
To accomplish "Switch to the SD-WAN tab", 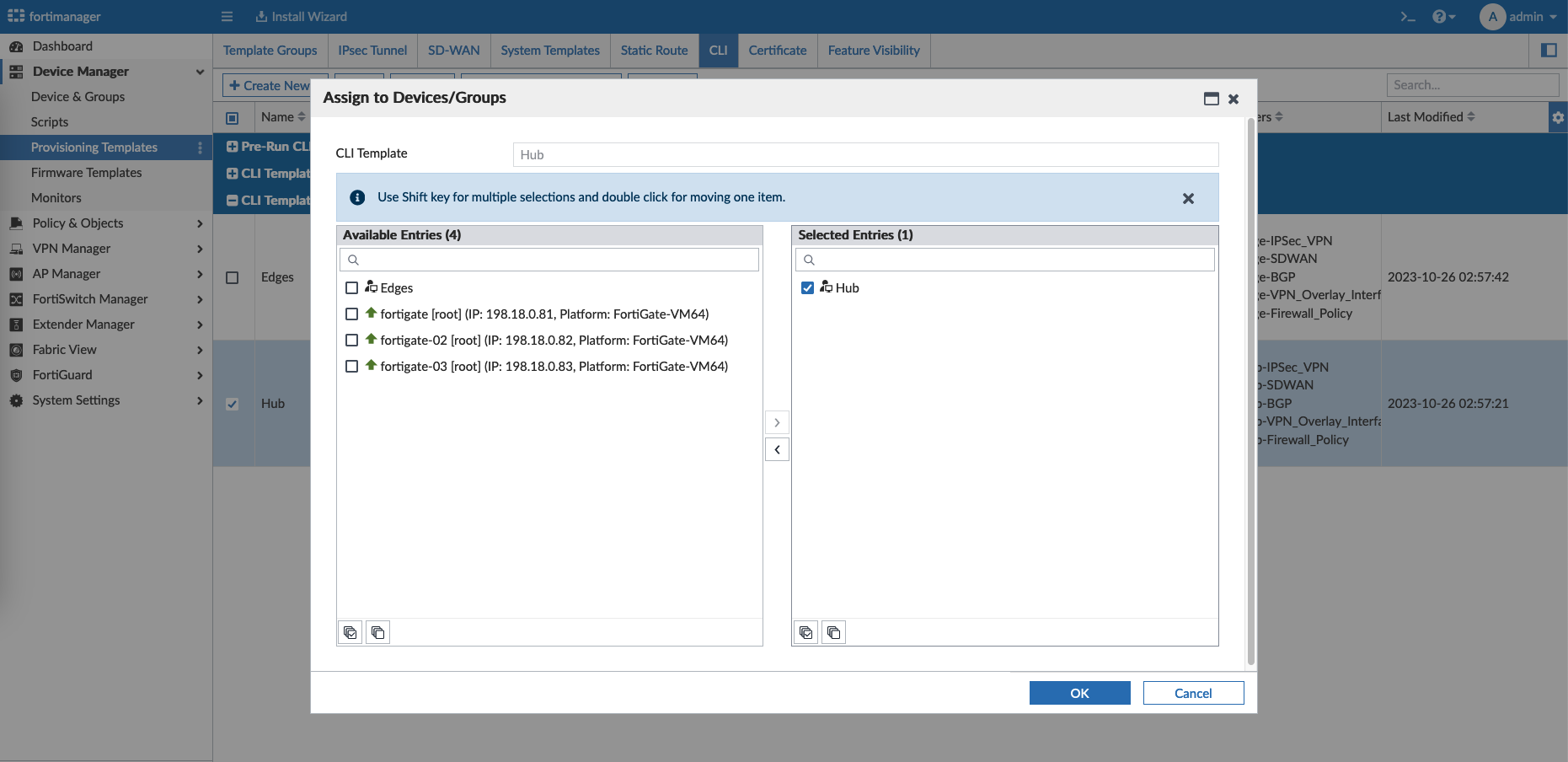I will [x=453, y=51].
